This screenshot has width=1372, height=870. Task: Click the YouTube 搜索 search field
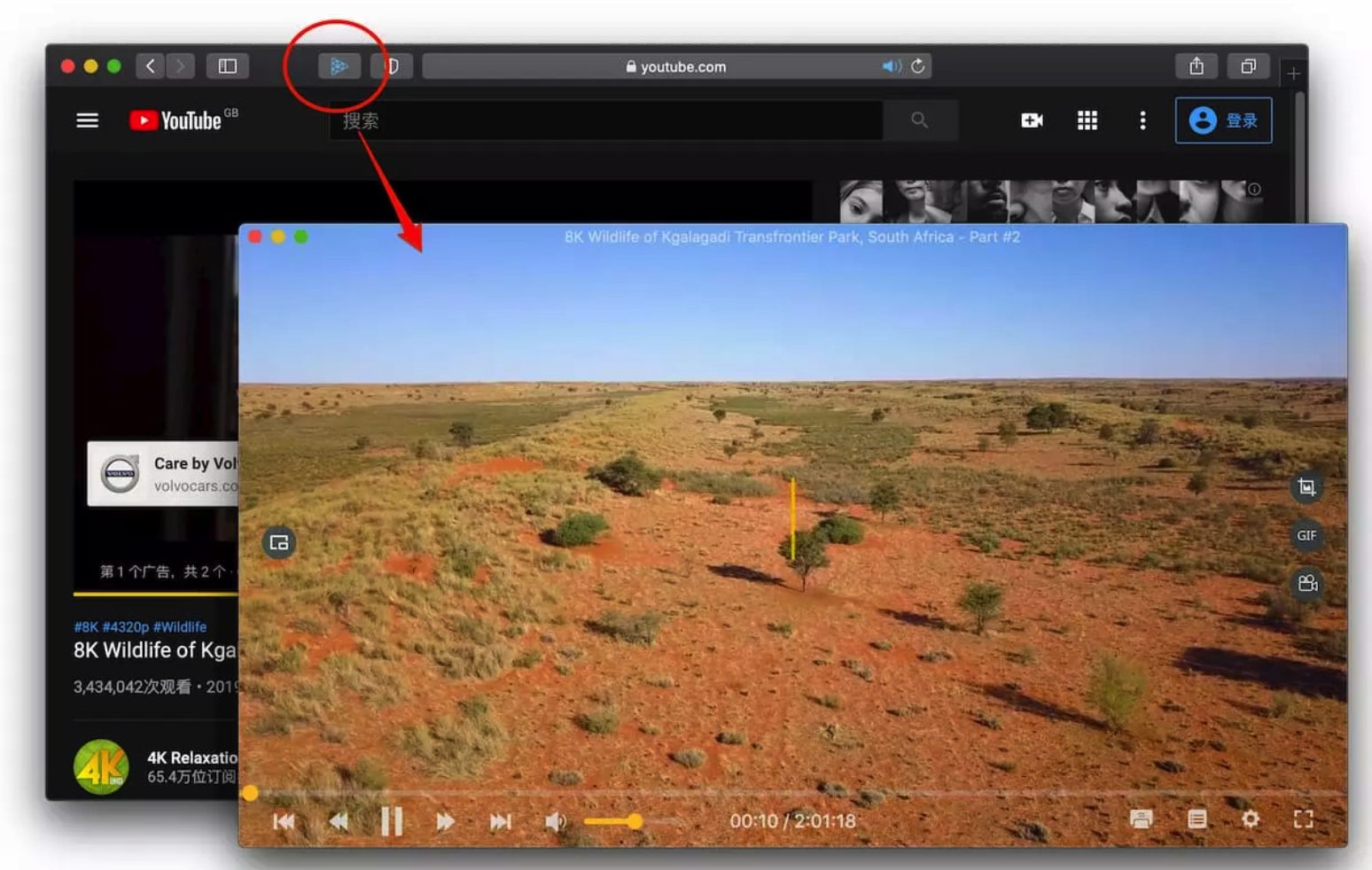[606, 120]
